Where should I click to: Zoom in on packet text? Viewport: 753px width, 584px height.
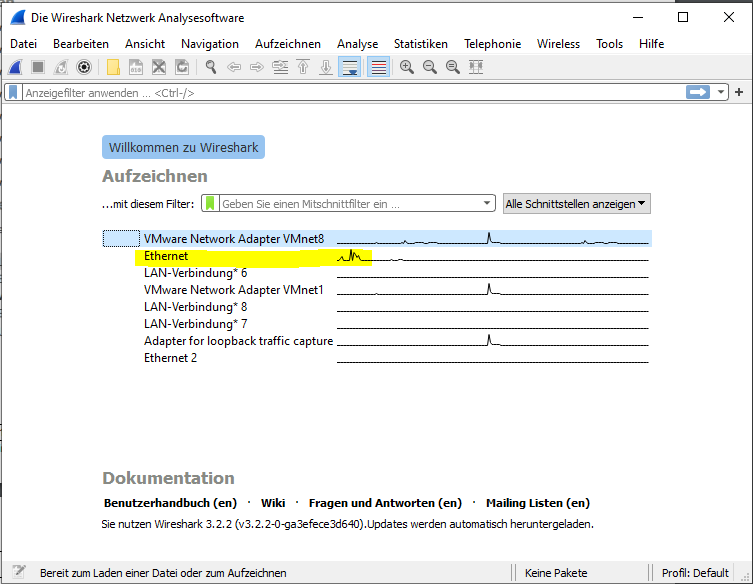[407, 67]
